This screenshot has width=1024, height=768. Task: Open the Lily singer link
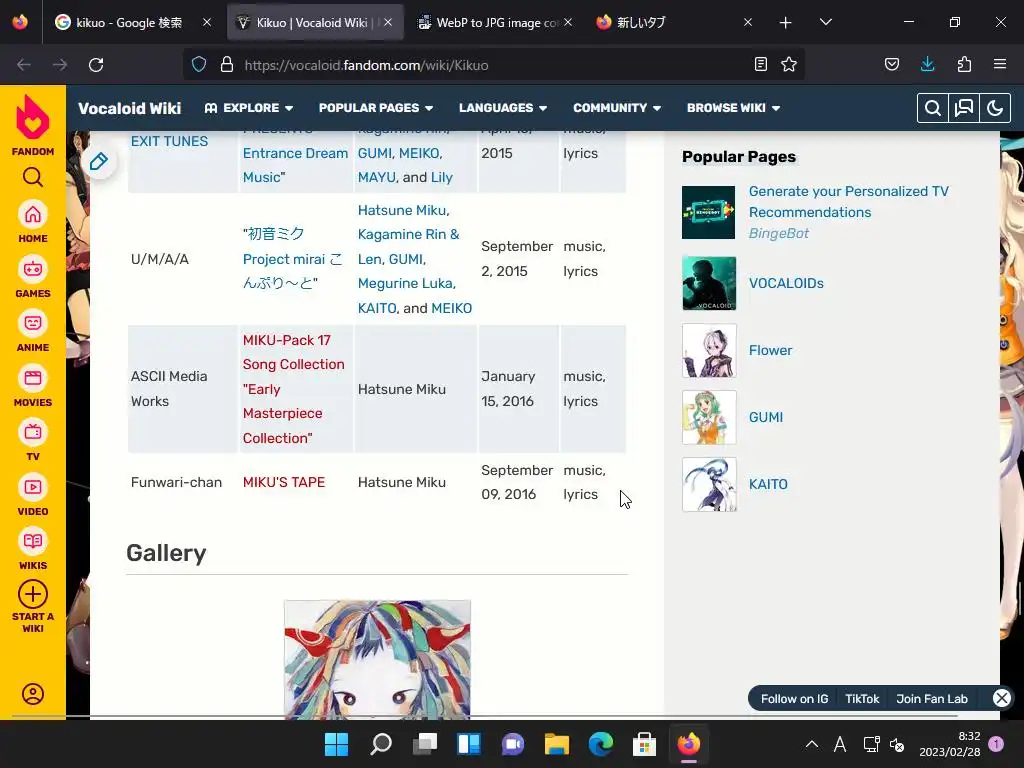tap(441, 177)
